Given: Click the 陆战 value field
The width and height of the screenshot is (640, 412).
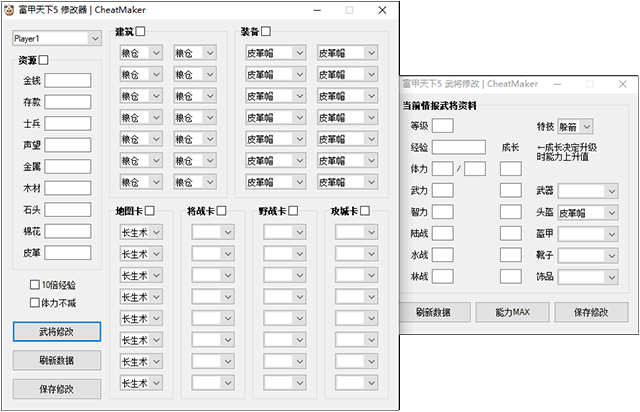Looking at the screenshot, I should (x=442, y=233).
